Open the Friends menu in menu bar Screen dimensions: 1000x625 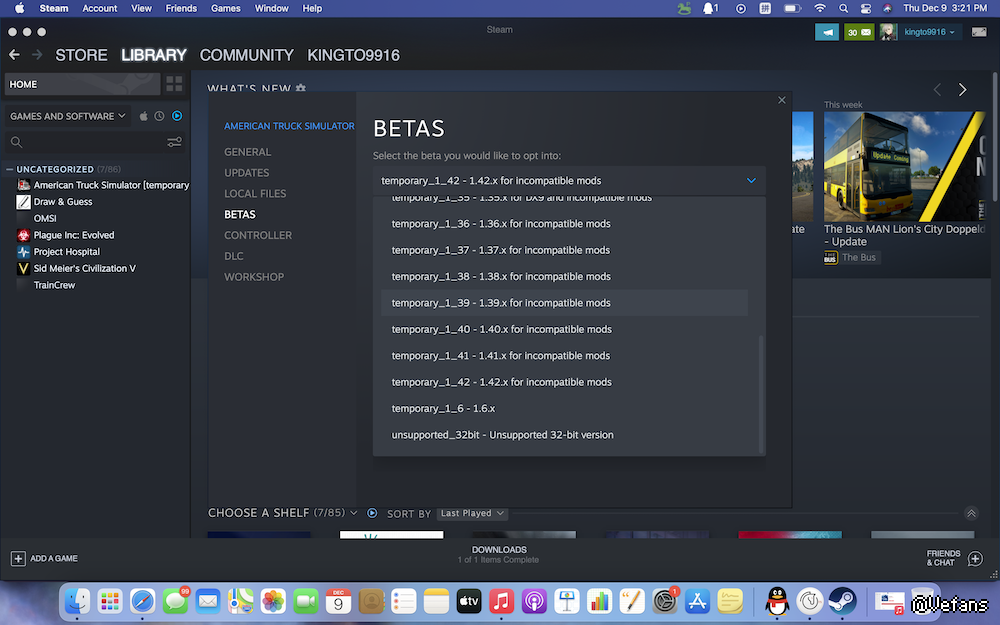tap(181, 8)
